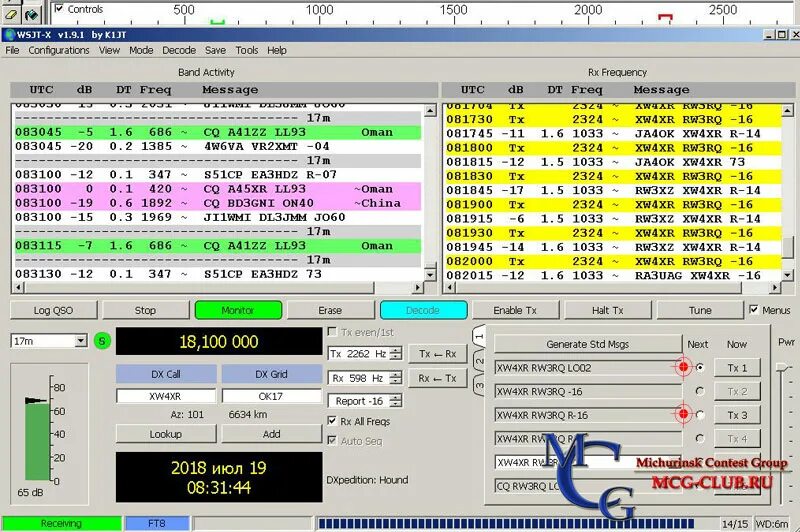Select the Next radio button for Tx 3
The width and height of the screenshot is (800, 532).
coord(699,415)
